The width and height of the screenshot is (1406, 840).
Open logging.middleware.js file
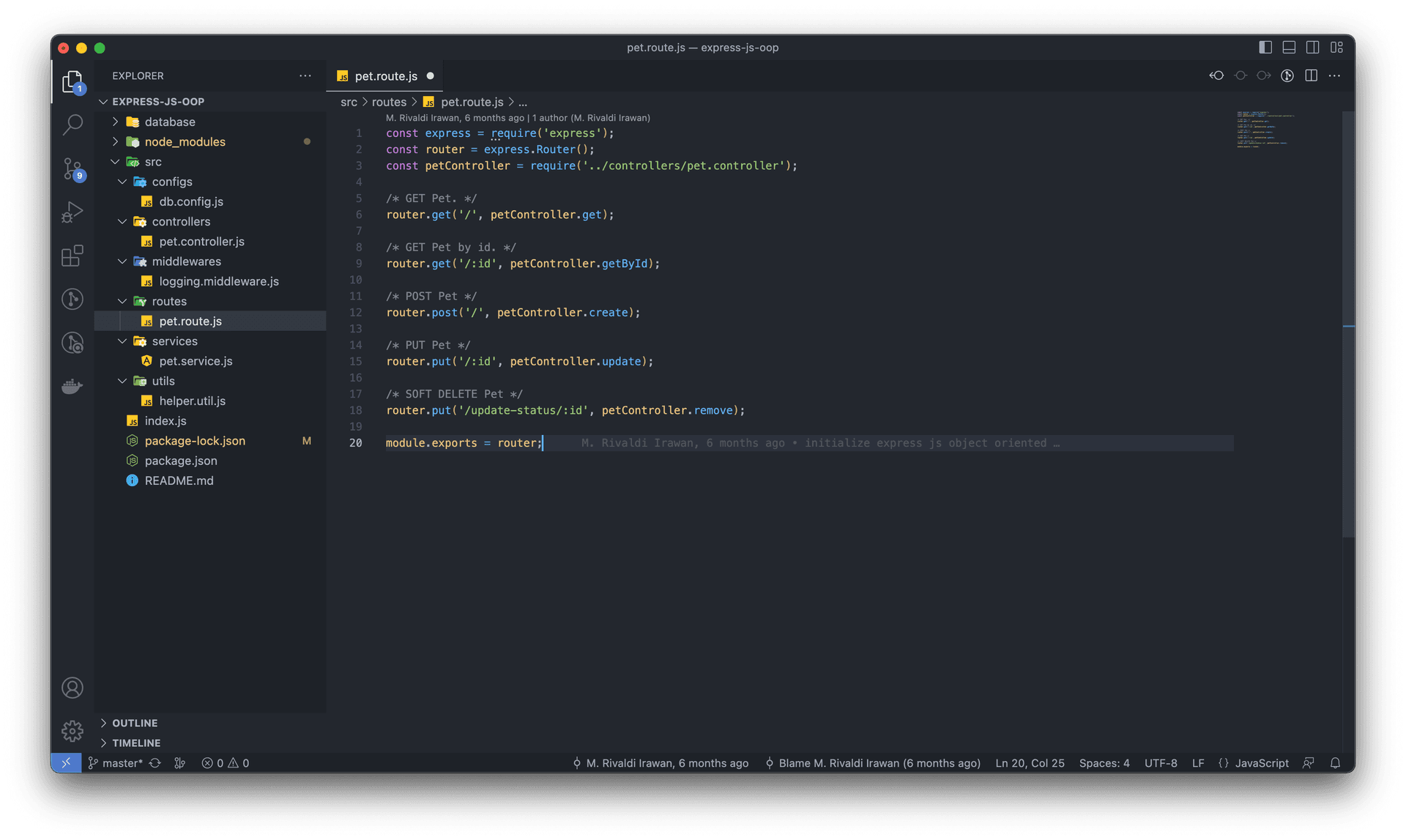tap(218, 281)
